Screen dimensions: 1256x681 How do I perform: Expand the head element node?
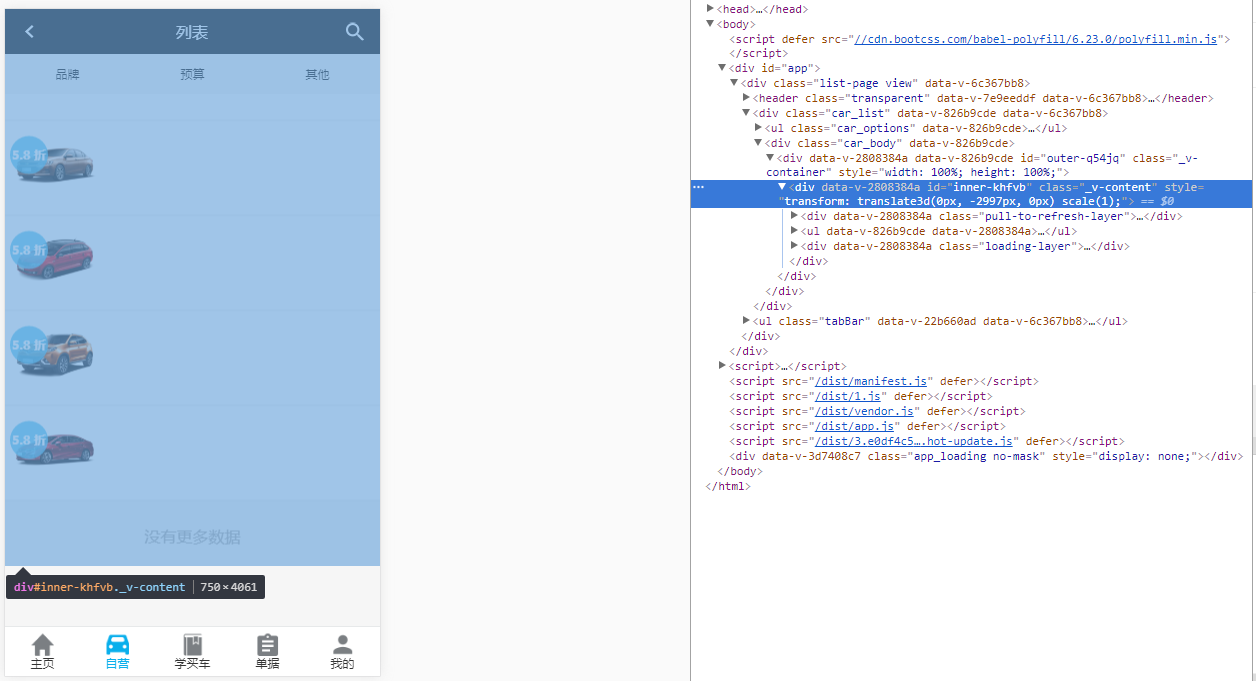click(710, 8)
